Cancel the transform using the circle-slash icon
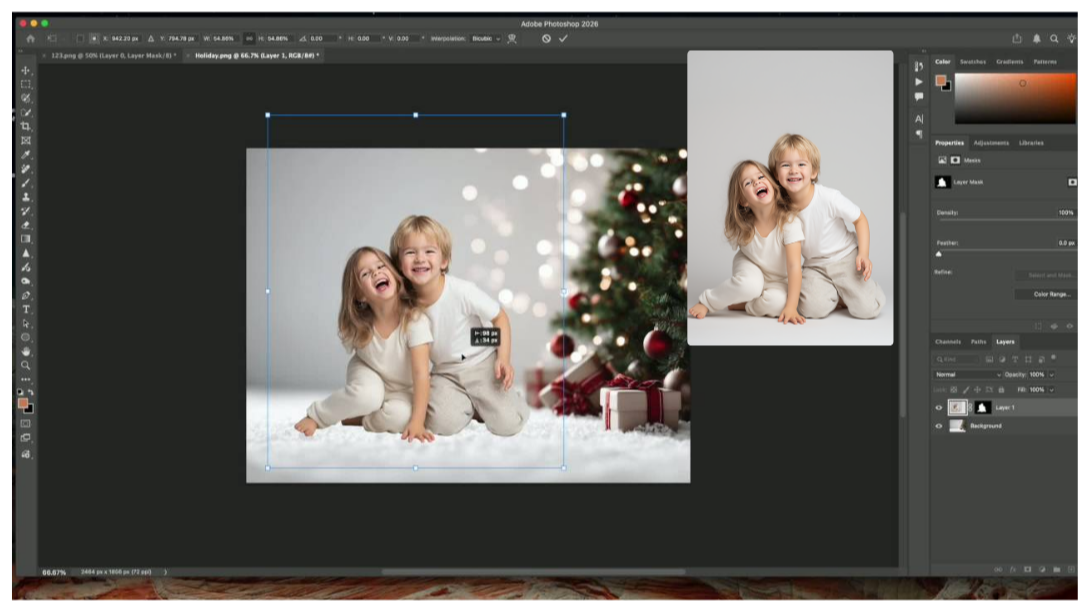This screenshot has width=1090, height=613. [x=546, y=38]
